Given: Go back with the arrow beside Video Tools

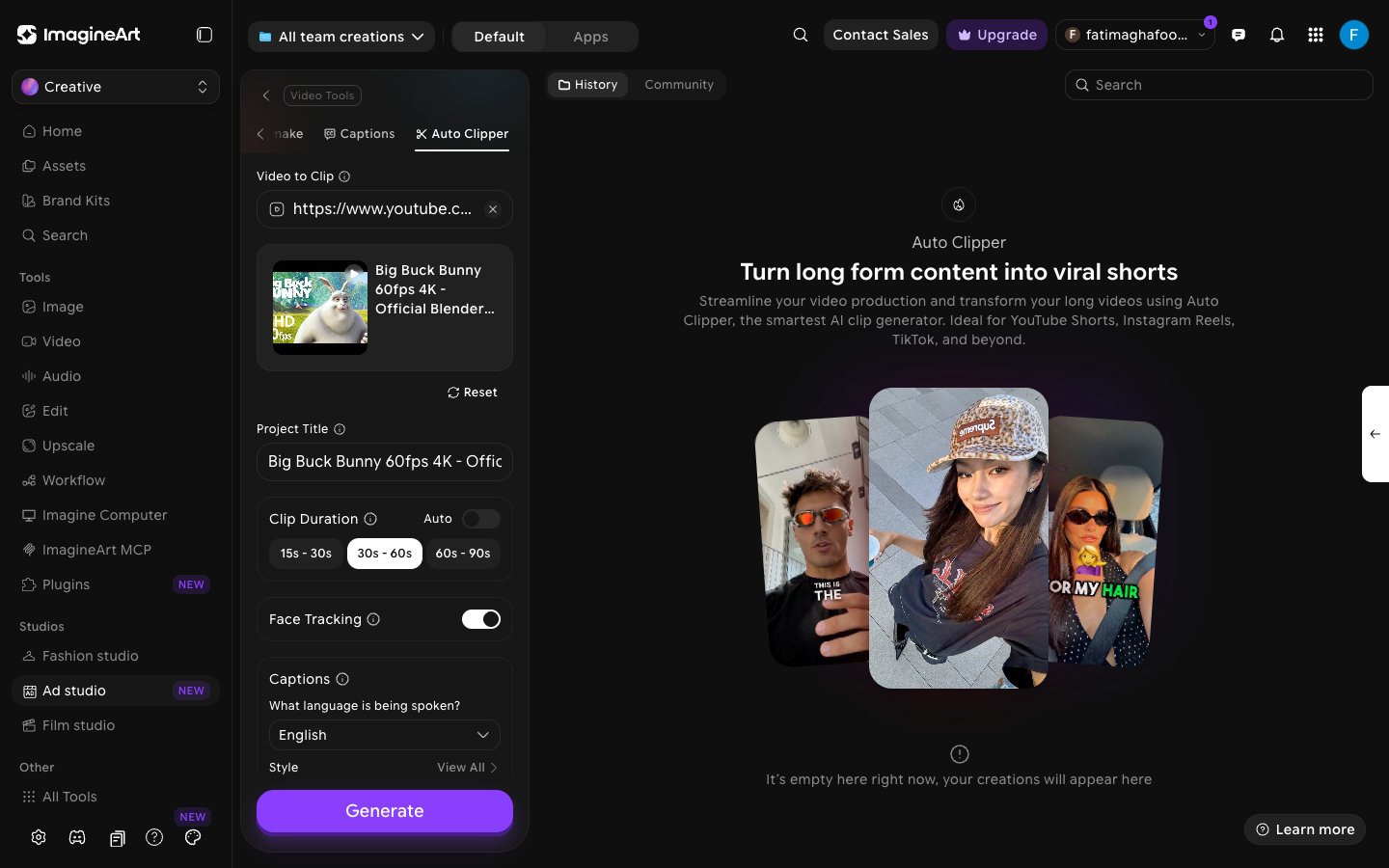Looking at the screenshot, I should coord(266,95).
